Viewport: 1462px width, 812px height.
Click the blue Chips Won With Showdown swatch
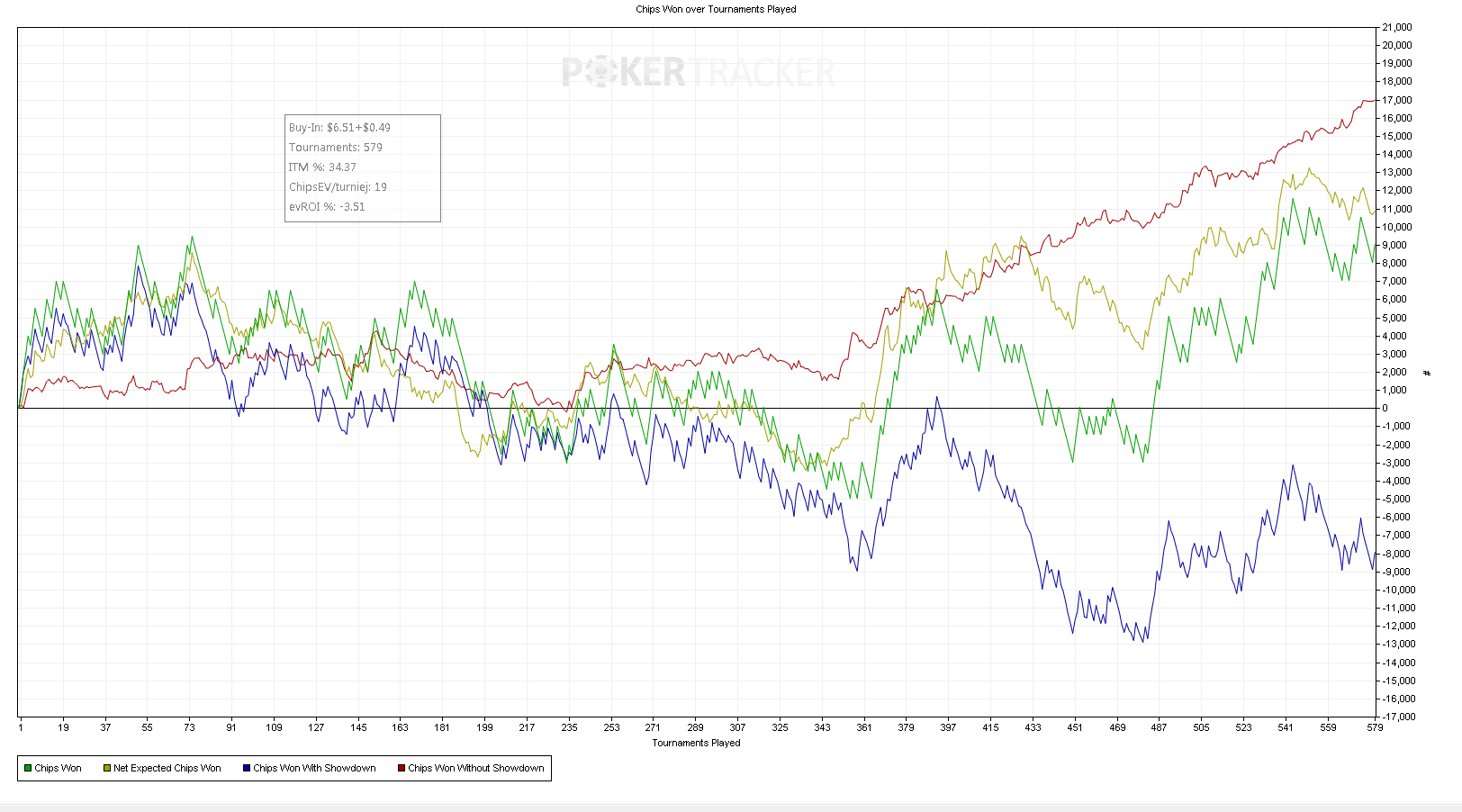click(x=247, y=768)
